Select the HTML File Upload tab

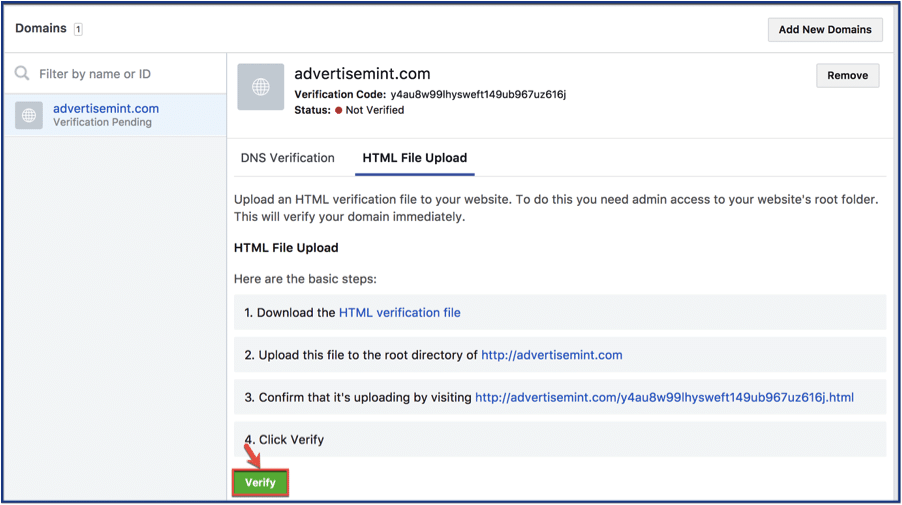415,158
